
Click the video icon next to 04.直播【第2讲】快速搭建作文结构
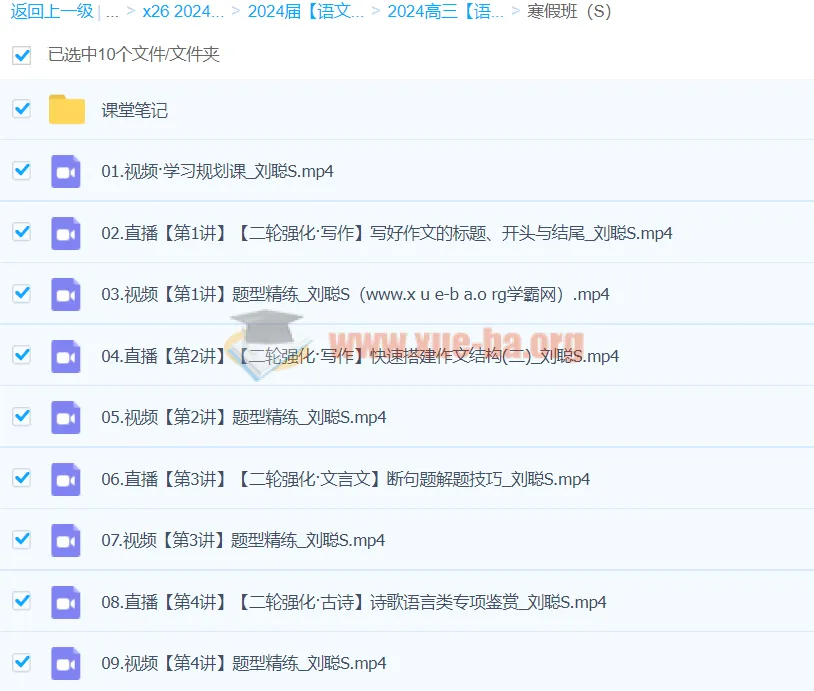tap(65, 355)
